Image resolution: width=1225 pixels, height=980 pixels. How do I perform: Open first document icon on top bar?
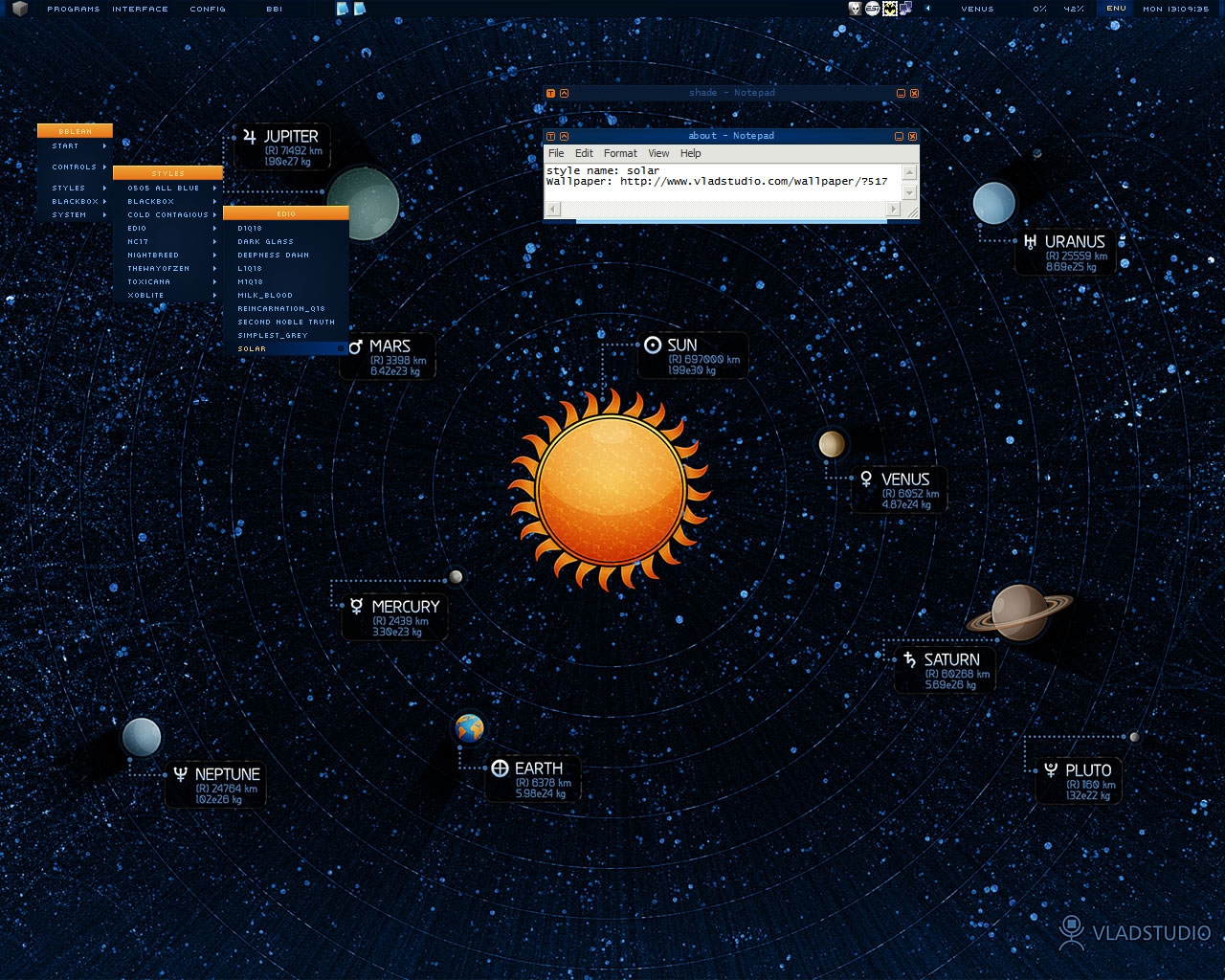point(343,9)
